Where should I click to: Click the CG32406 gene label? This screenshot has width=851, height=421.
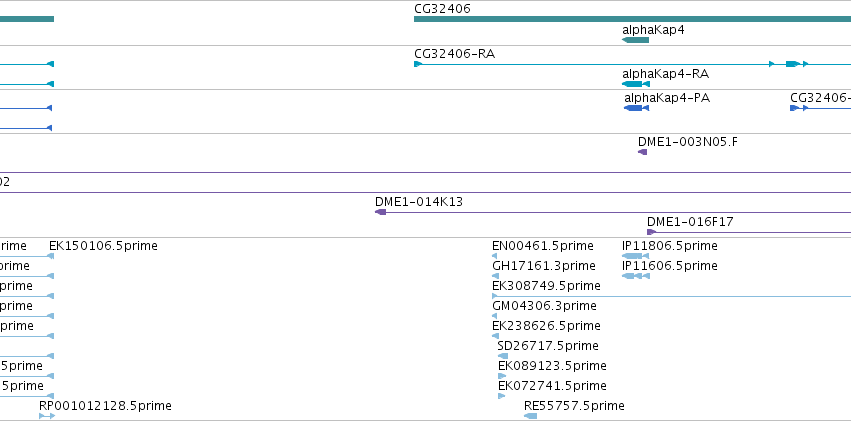[442, 9]
